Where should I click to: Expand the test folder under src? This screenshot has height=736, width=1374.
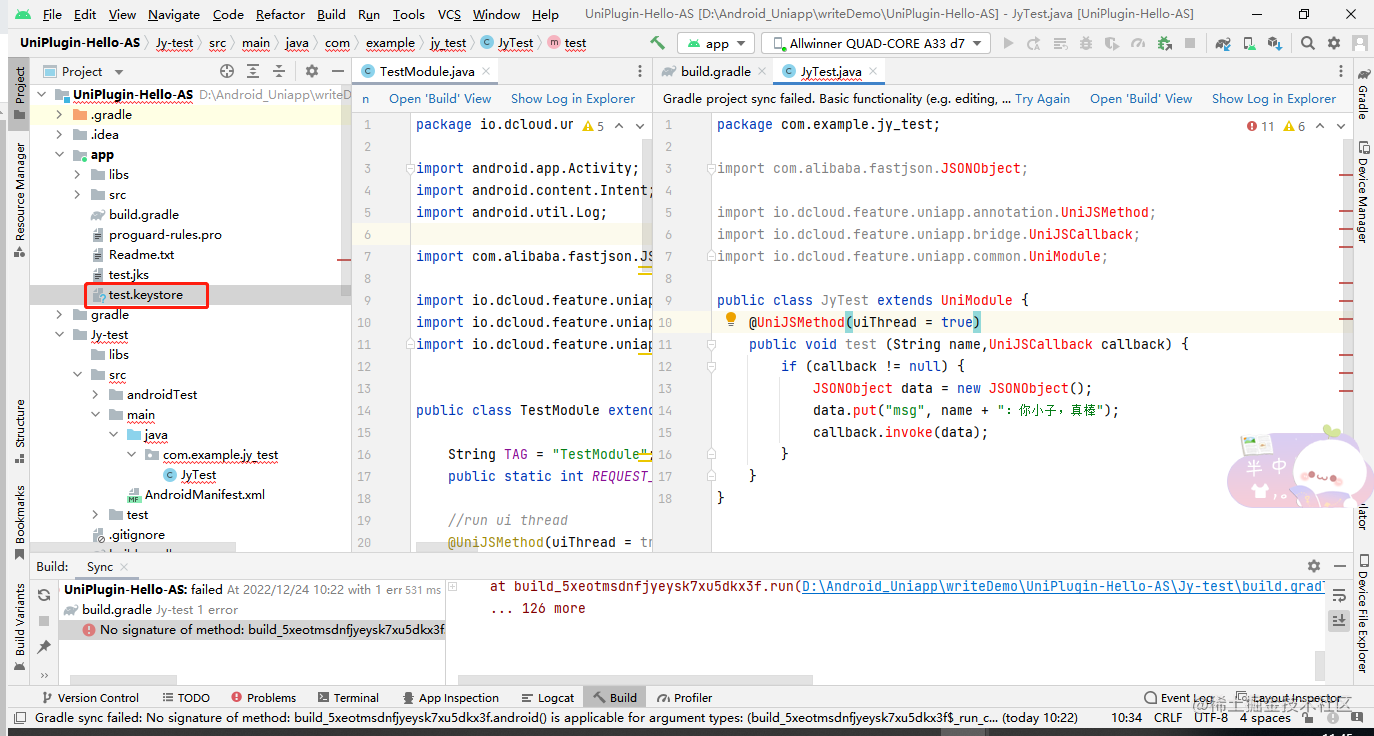[95, 515]
